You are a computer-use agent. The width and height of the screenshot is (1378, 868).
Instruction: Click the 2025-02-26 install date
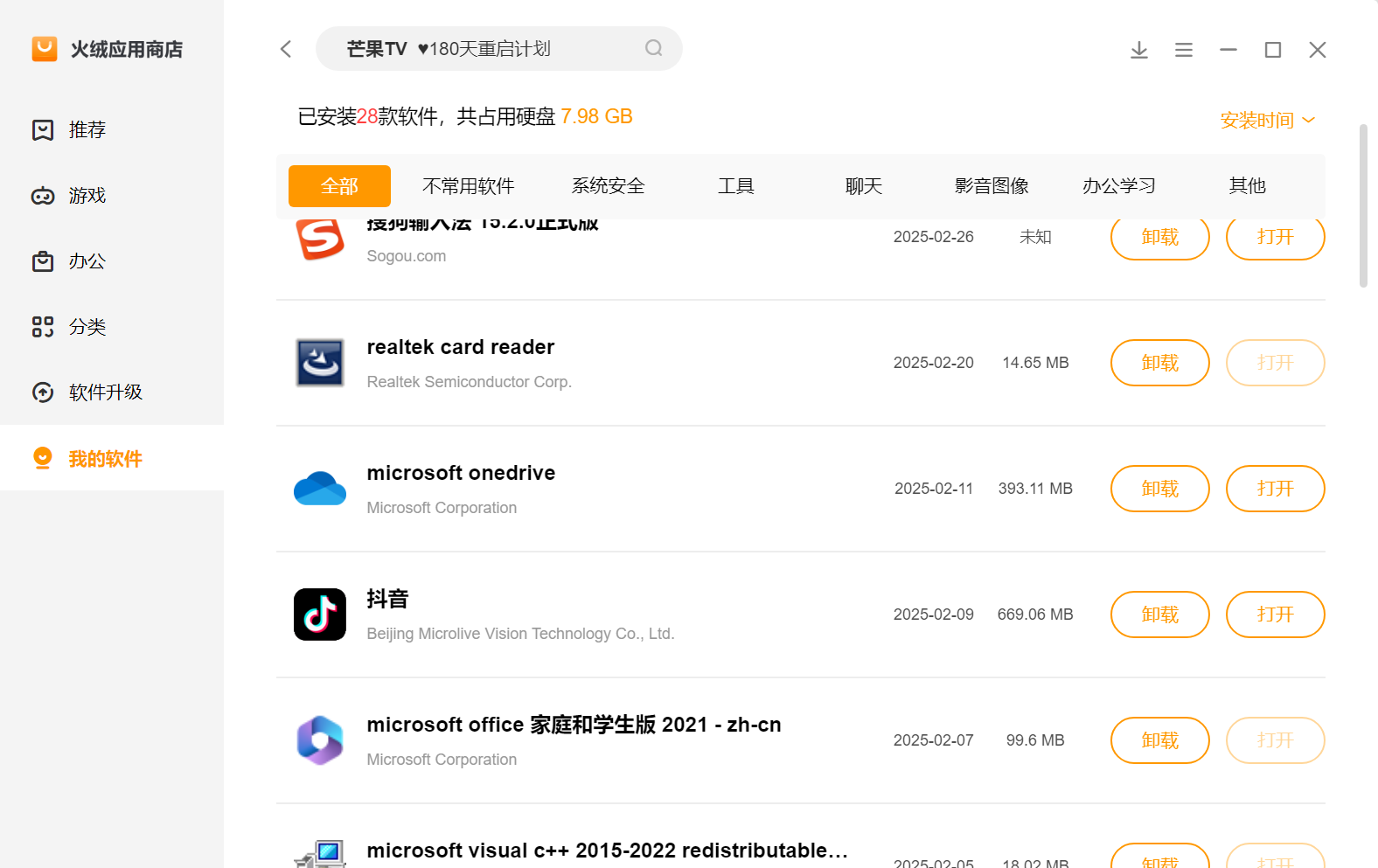[934, 237]
